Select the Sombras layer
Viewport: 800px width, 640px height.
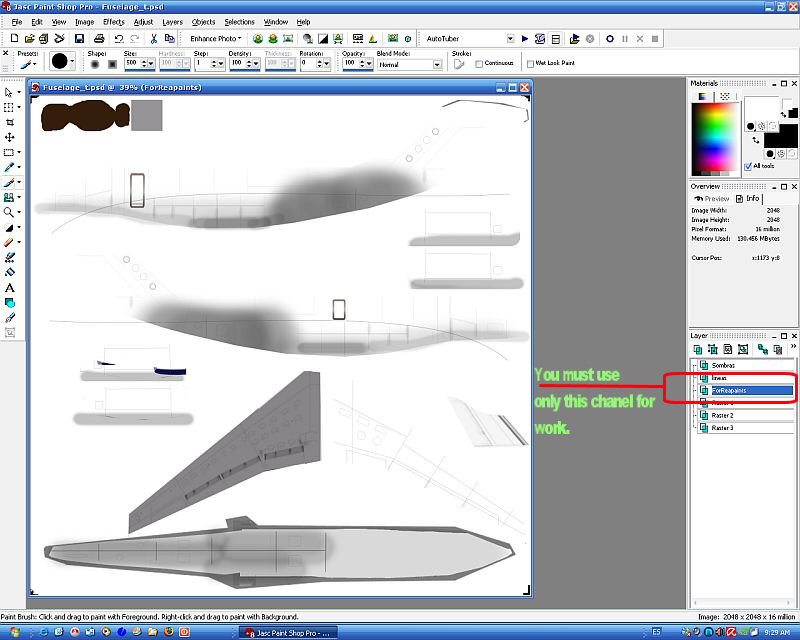coord(723,365)
